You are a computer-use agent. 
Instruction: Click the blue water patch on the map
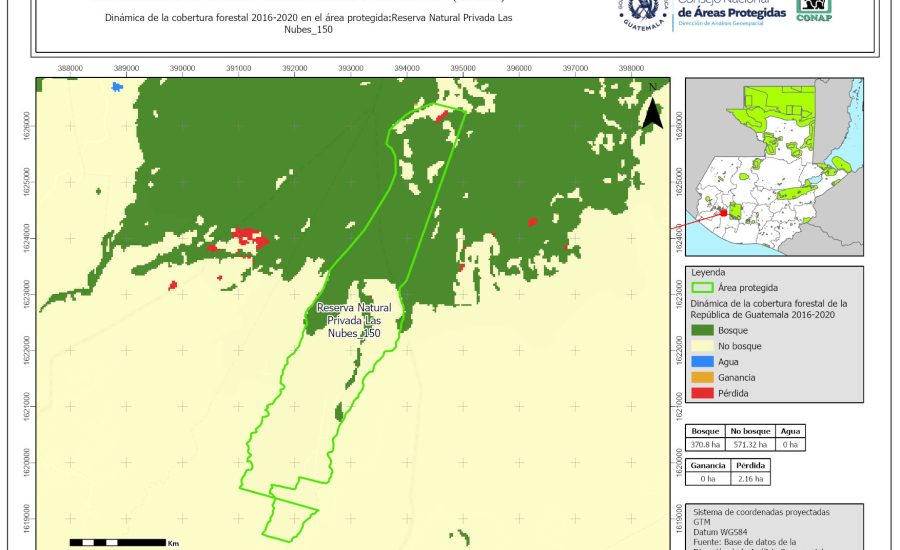[x=118, y=87]
